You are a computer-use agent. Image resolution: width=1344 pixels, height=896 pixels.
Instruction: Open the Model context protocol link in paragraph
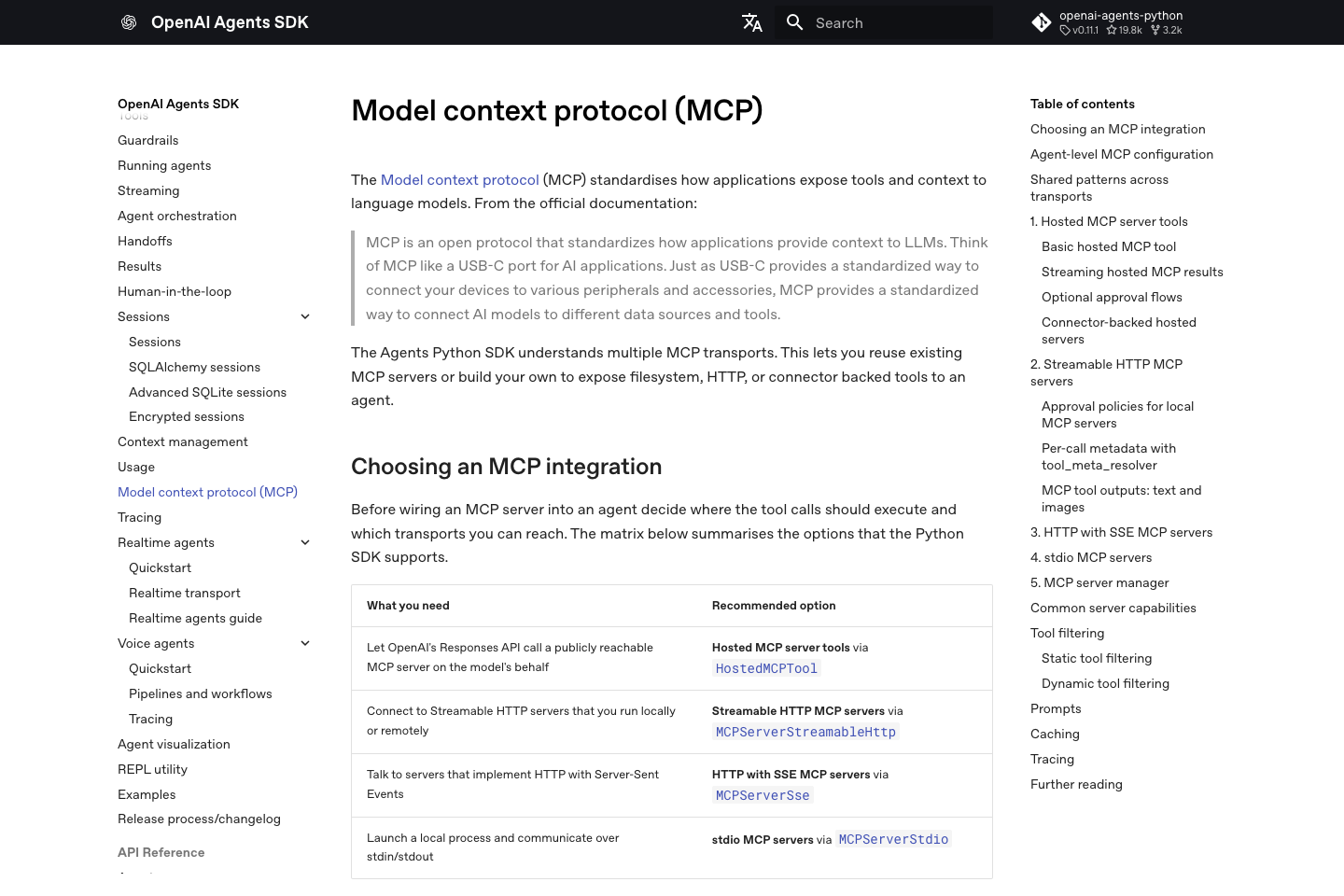click(x=459, y=179)
